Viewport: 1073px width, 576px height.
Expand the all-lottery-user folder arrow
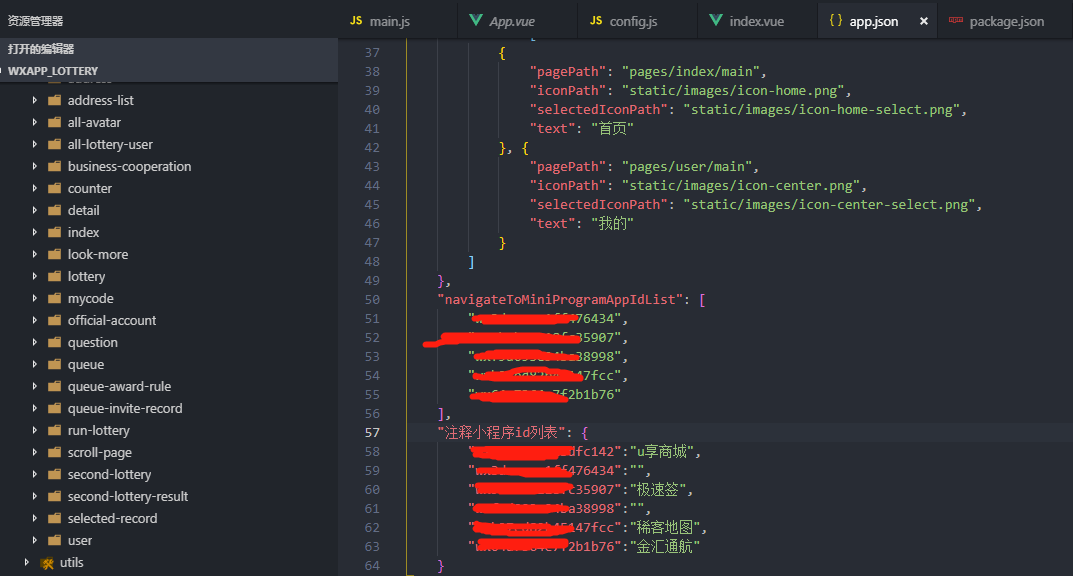35,144
